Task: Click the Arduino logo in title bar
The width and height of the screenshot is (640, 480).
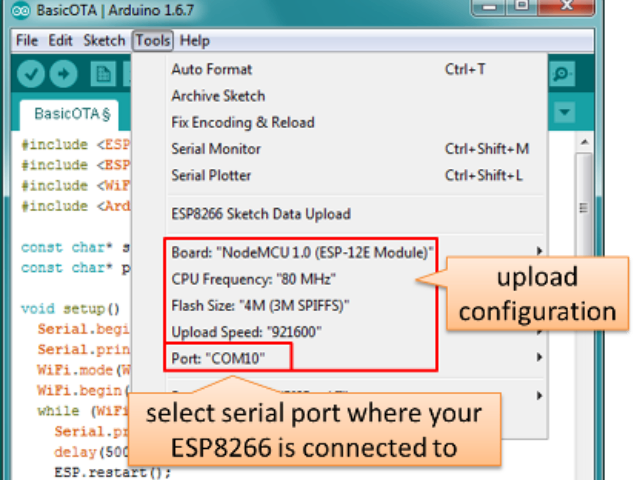Action: (x=20, y=10)
